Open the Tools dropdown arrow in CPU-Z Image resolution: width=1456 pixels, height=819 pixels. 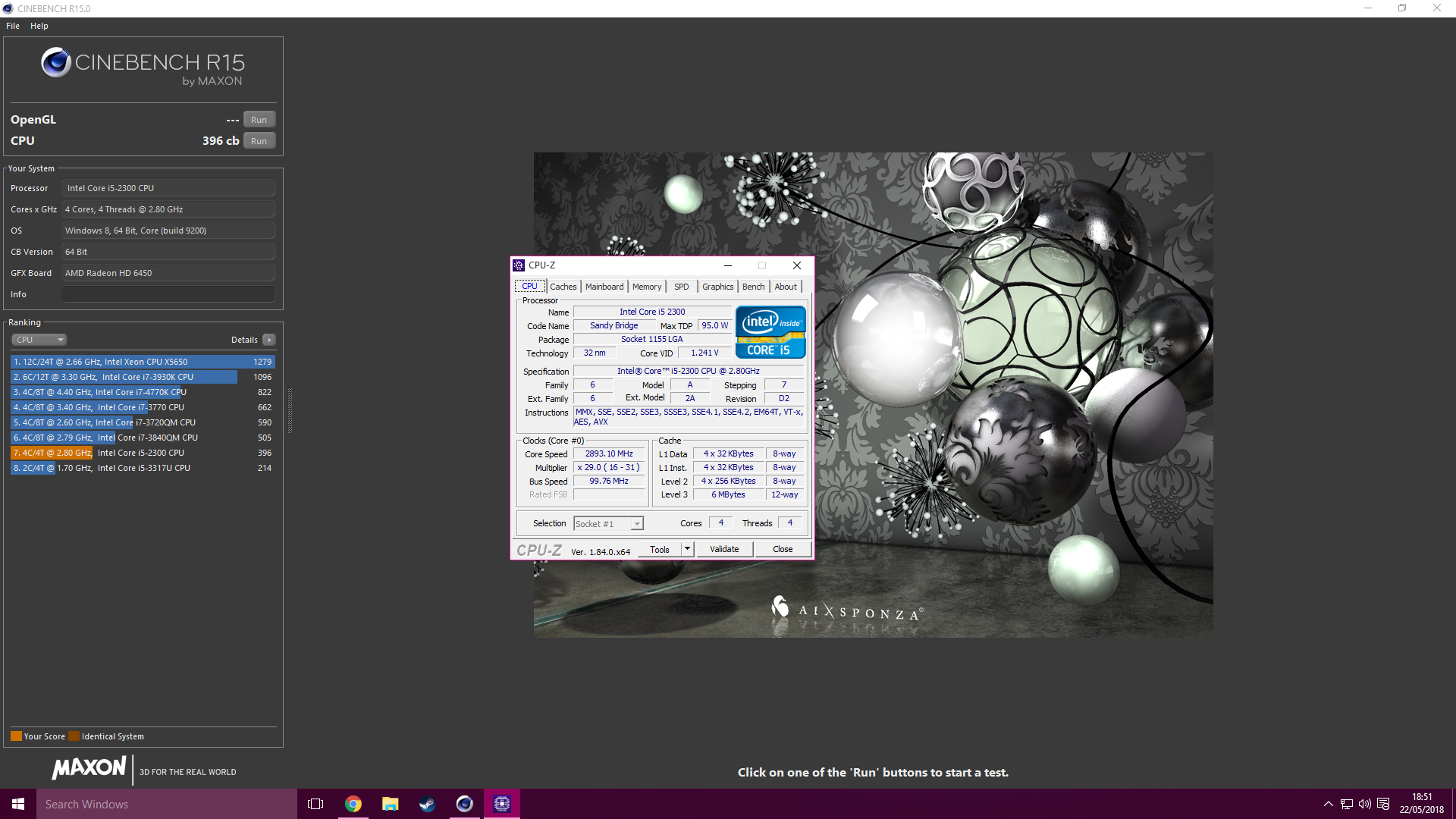coord(688,550)
